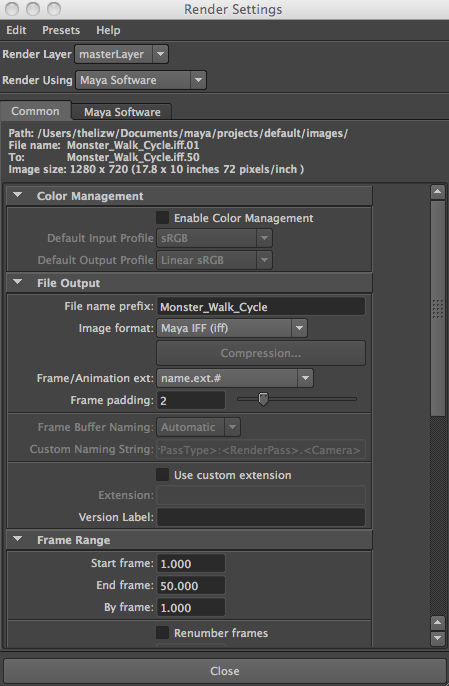
Task: Click the Frame padding value field
Action: [191, 400]
